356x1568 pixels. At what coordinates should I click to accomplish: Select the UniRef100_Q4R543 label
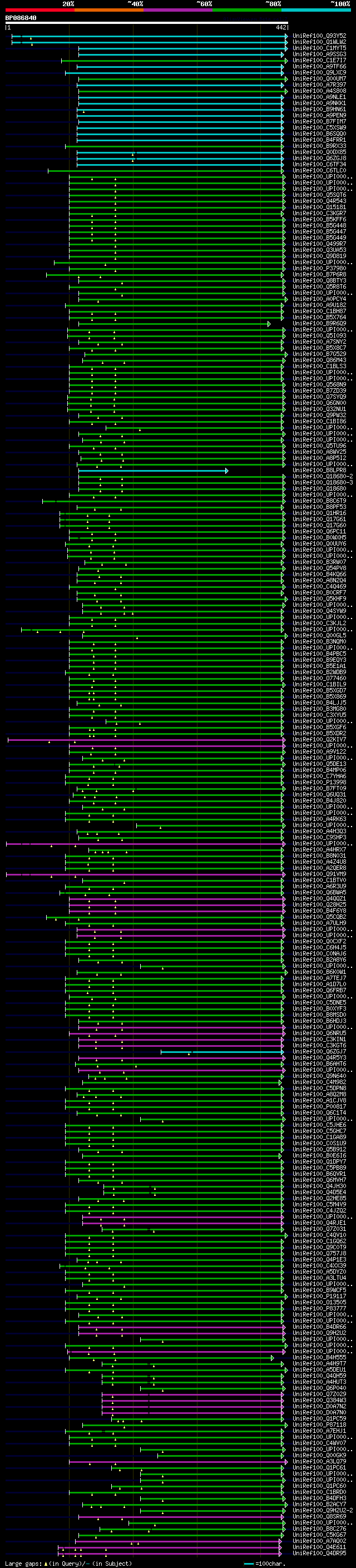click(x=319, y=201)
